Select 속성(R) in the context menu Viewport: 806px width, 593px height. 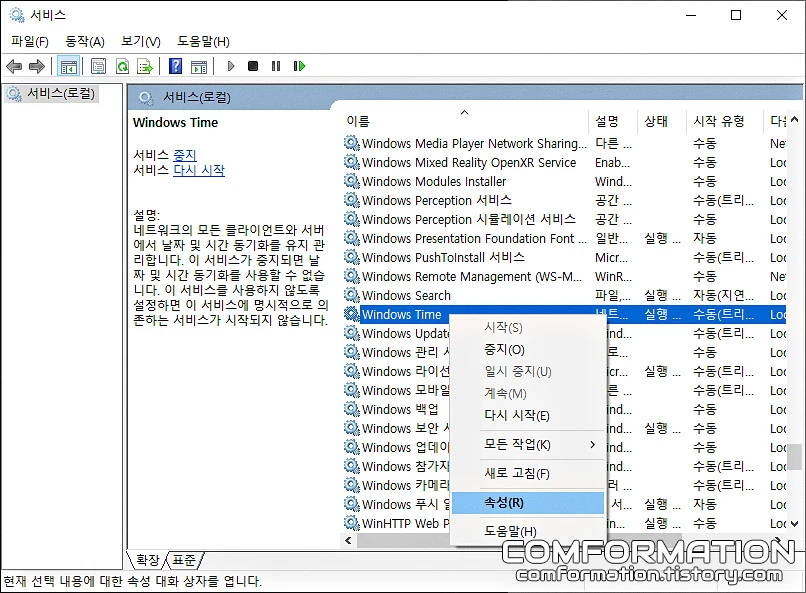pyautogui.click(x=528, y=503)
